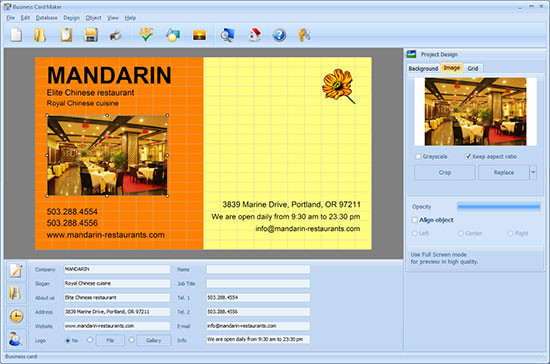The width and height of the screenshot is (550, 364).
Task: Select the 3839 Marine Drive address text
Action: 291,204
